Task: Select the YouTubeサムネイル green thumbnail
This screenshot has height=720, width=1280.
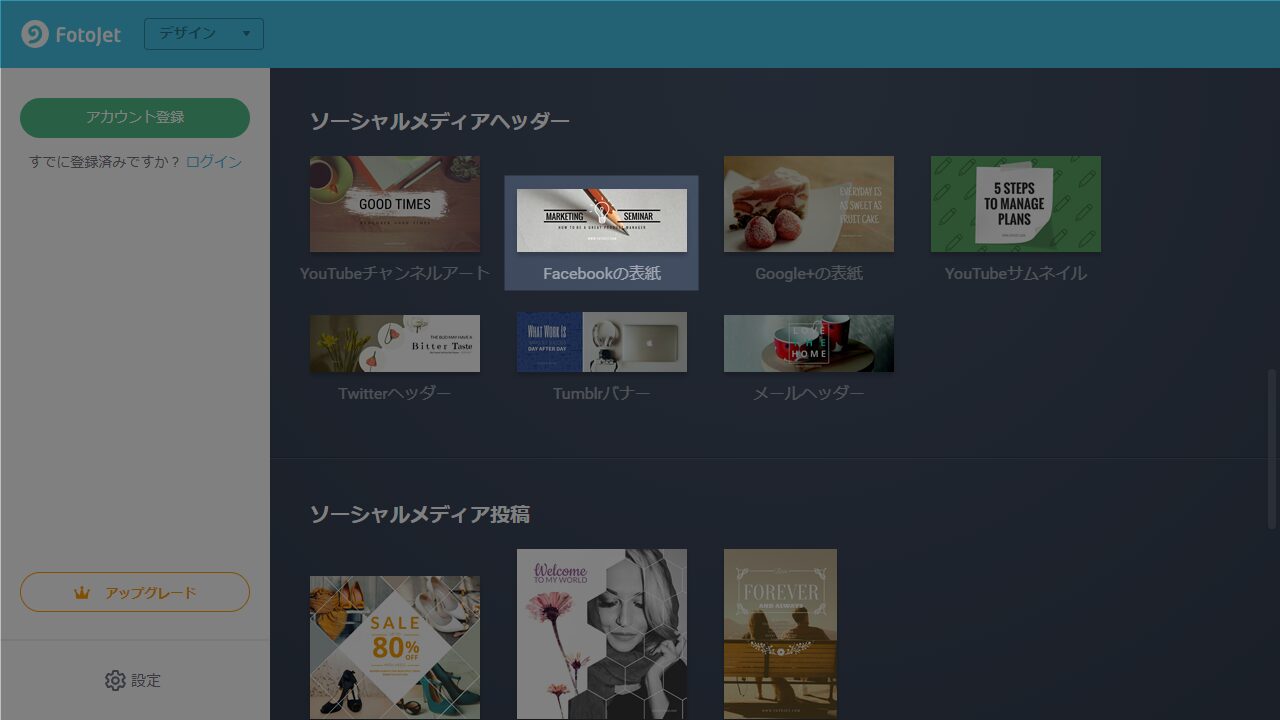Action: pyautogui.click(x=1016, y=204)
